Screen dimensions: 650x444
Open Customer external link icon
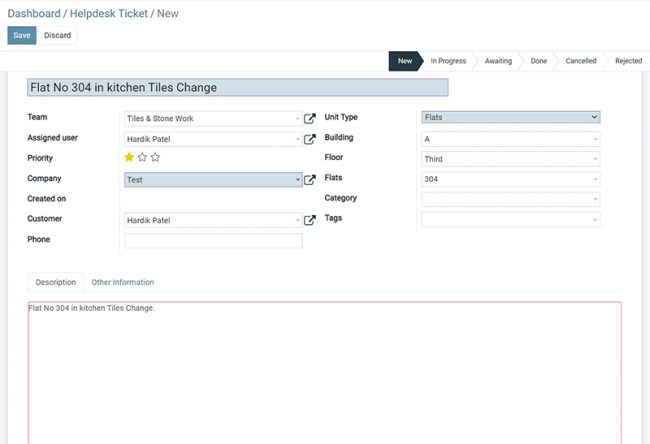click(x=310, y=220)
